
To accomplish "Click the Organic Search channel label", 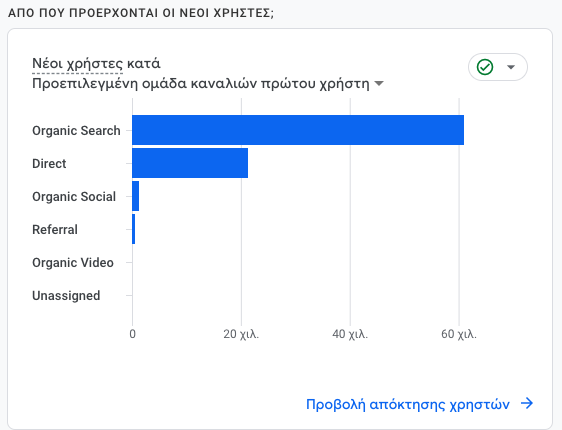I will pos(76,131).
